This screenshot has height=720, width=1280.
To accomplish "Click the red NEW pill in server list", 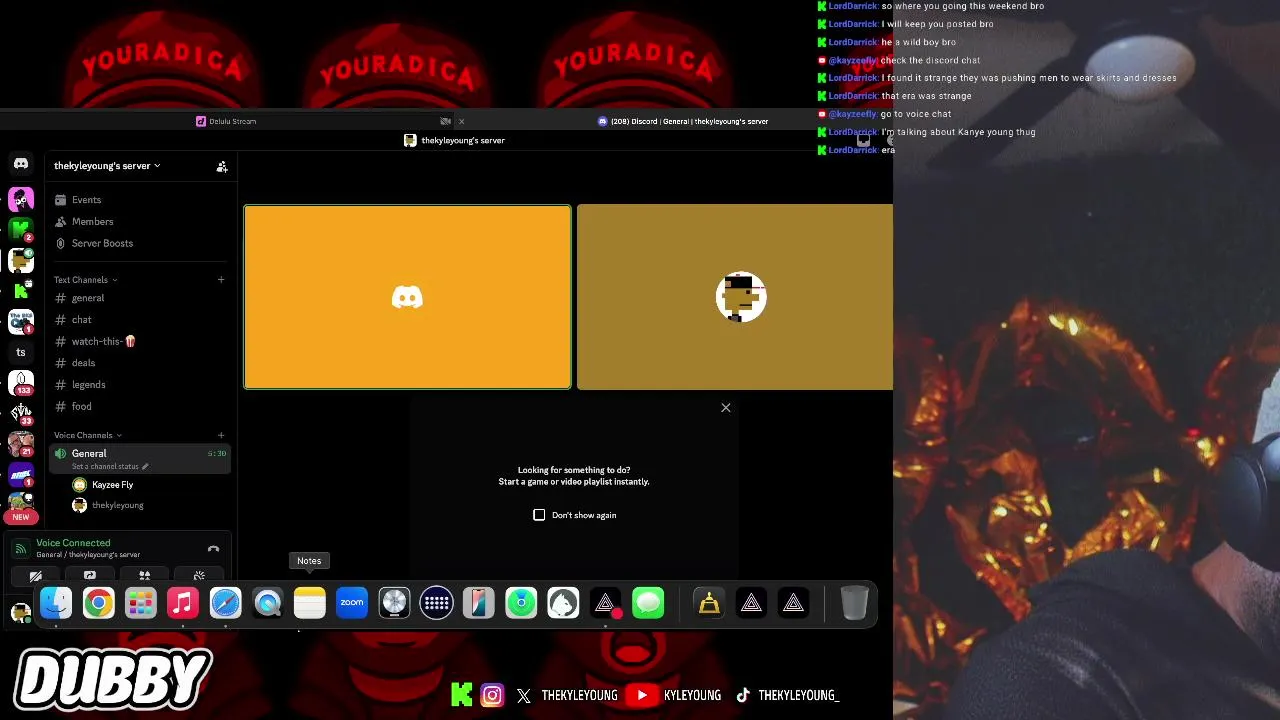I will tap(21, 517).
